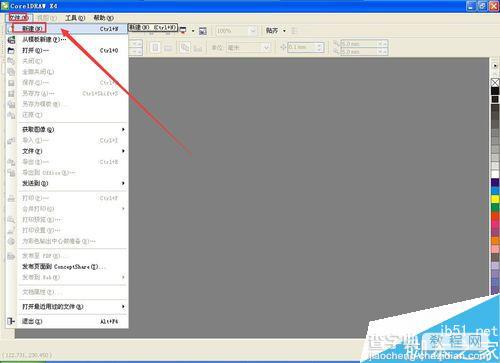Click the nudge offset 0.1 mm field
The width and height of the screenshot is (500, 363).
(x=306, y=47)
